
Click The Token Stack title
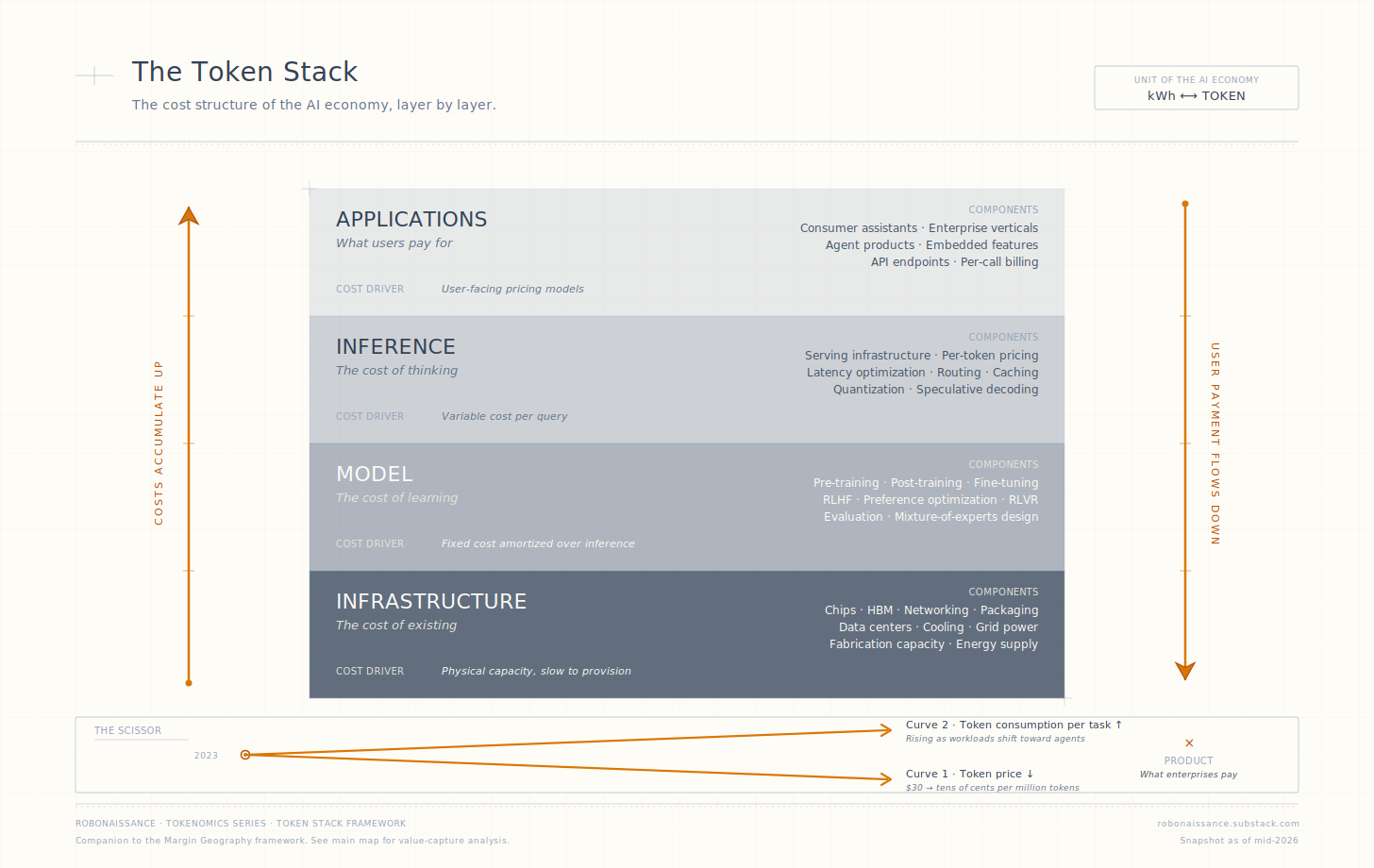(245, 72)
